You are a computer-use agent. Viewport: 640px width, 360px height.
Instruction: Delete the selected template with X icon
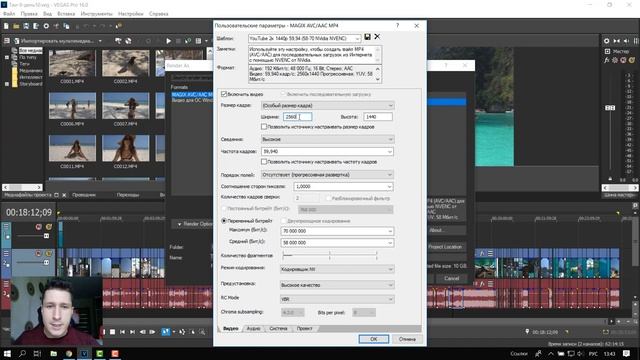tap(377, 37)
